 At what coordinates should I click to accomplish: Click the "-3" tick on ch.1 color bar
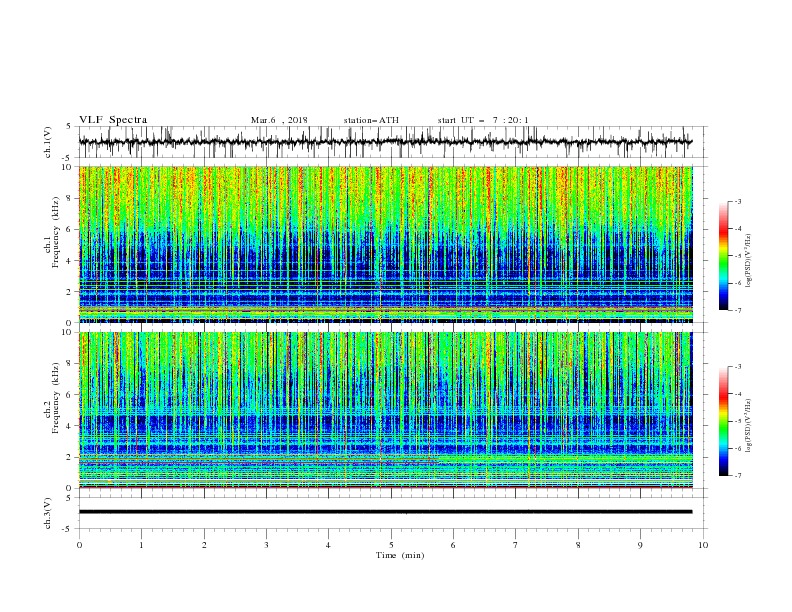pos(738,201)
